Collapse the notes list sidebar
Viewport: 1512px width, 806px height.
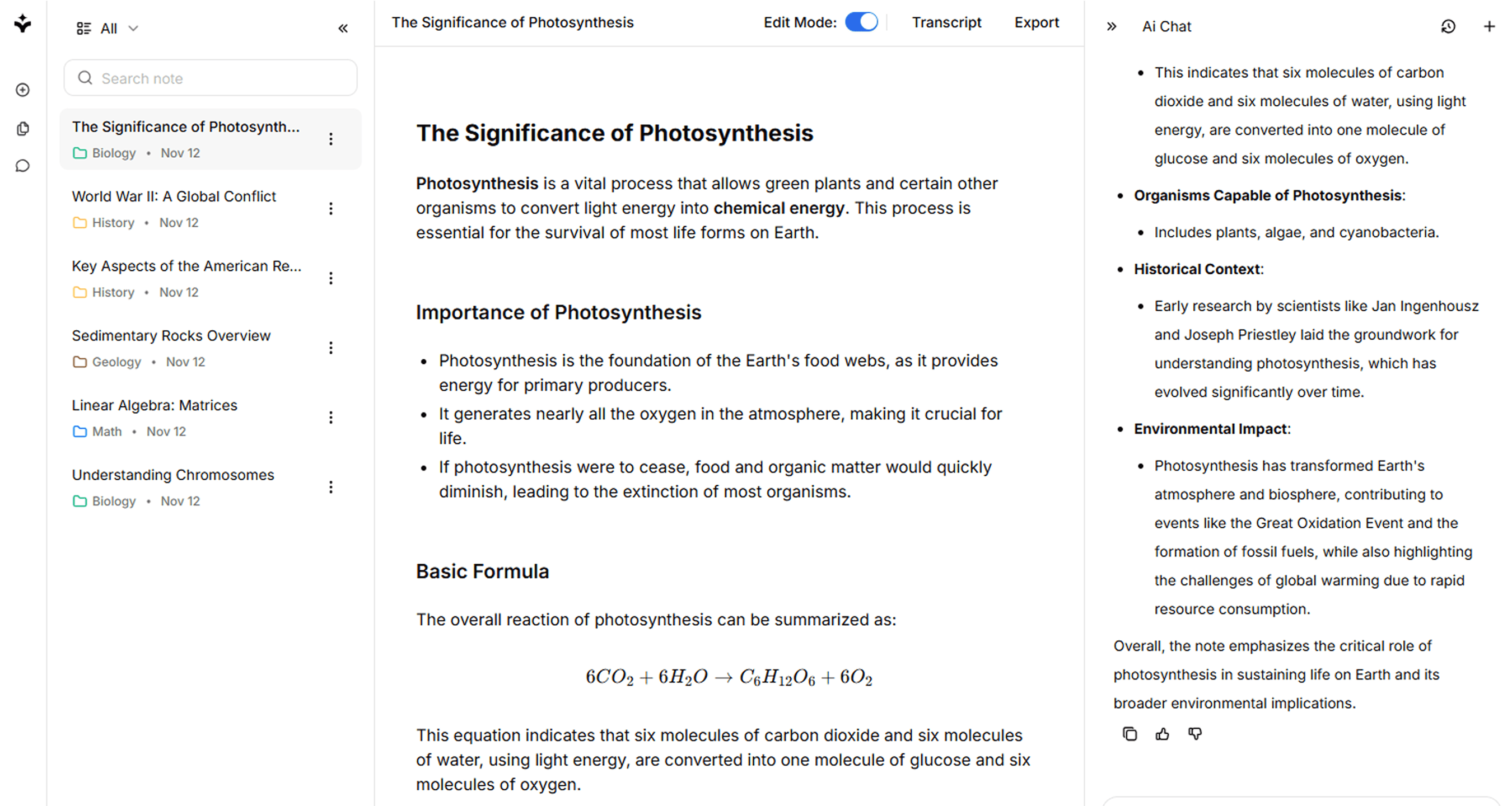(x=343, y=28)
